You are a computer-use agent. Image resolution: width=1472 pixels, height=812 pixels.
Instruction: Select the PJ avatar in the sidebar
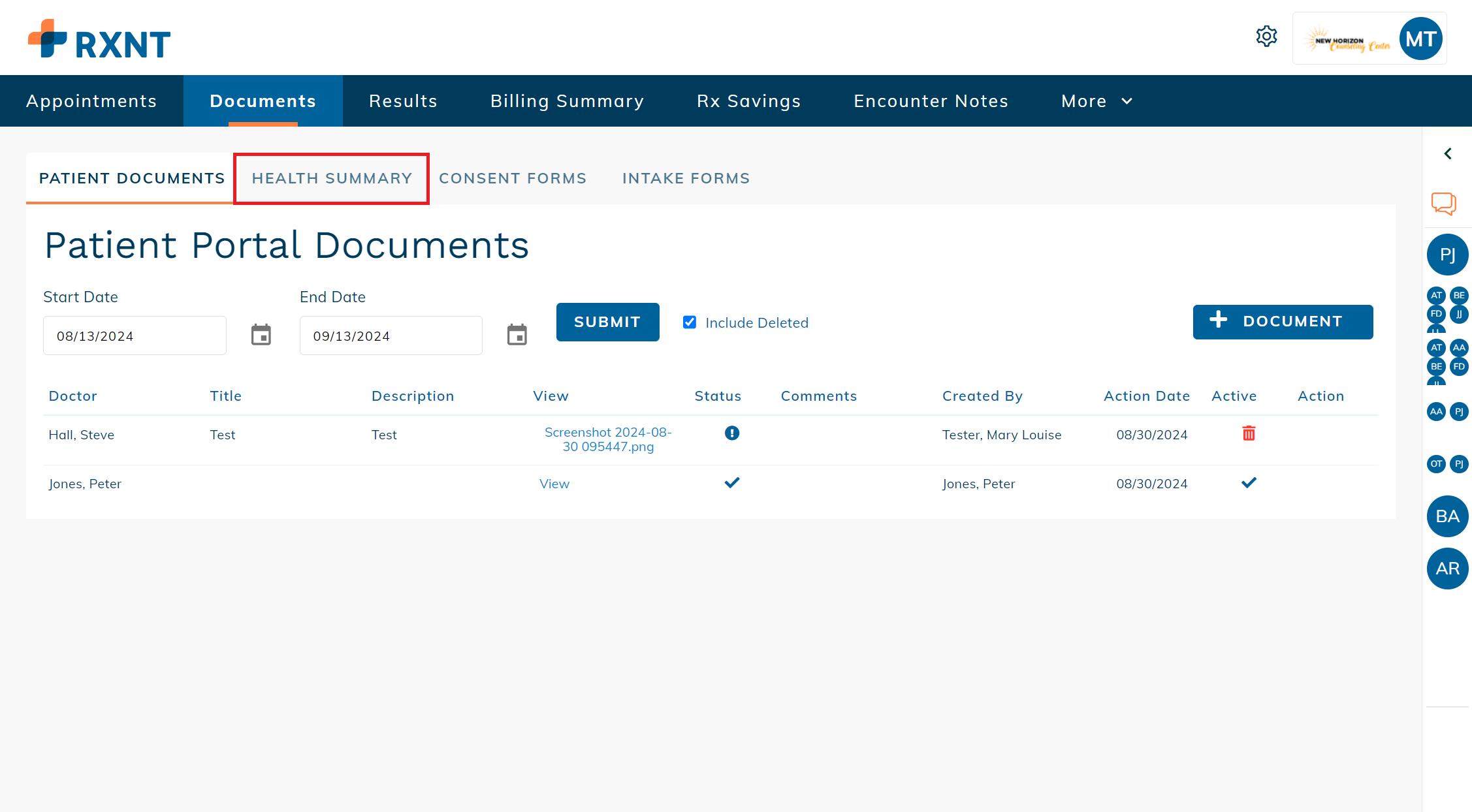[x=1448, y=255]
